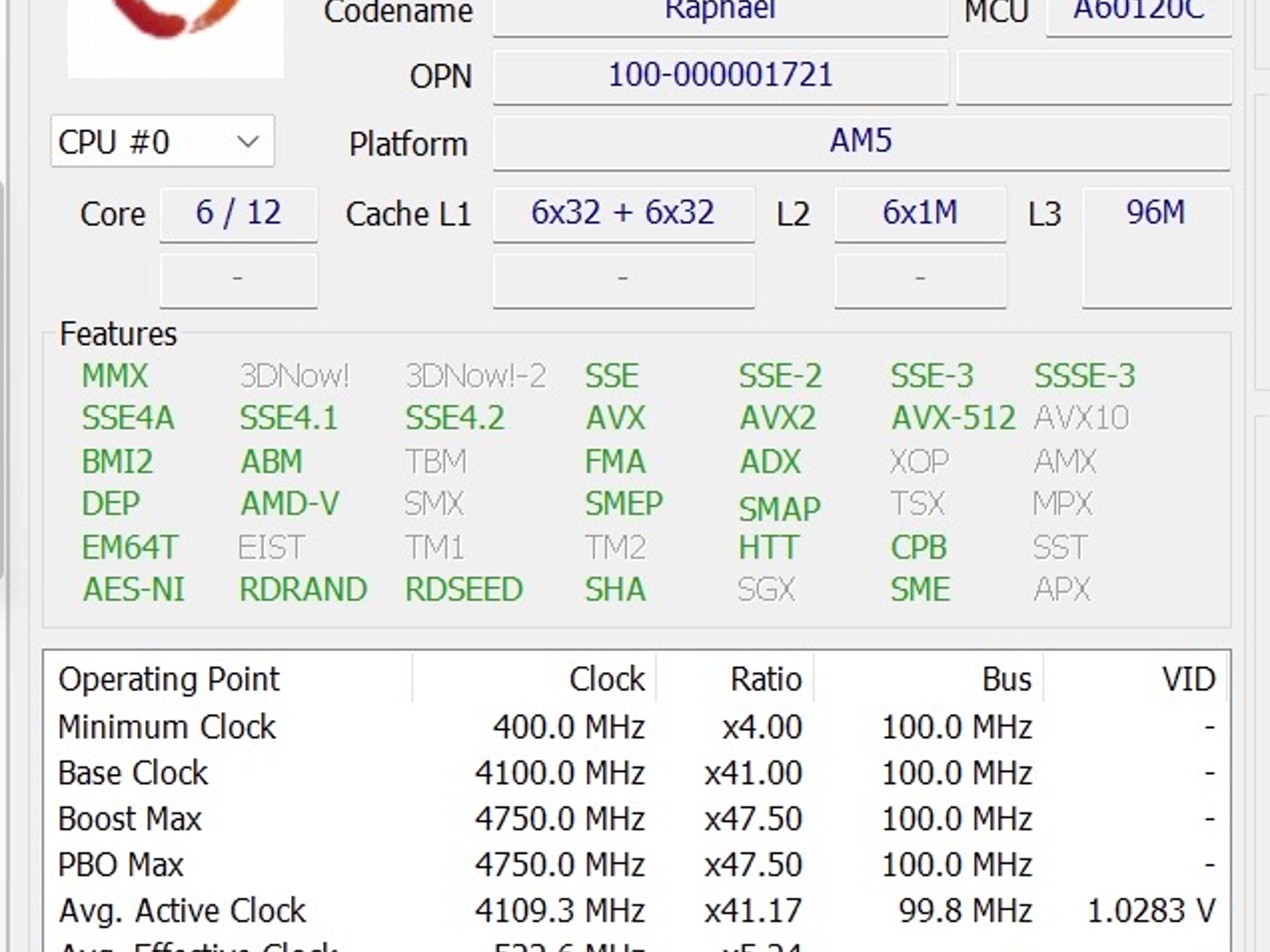Image resolution: width=1270 pixels, height=952 pixels.
Task: Click the x41.17 ratio value
Action: 753,910
